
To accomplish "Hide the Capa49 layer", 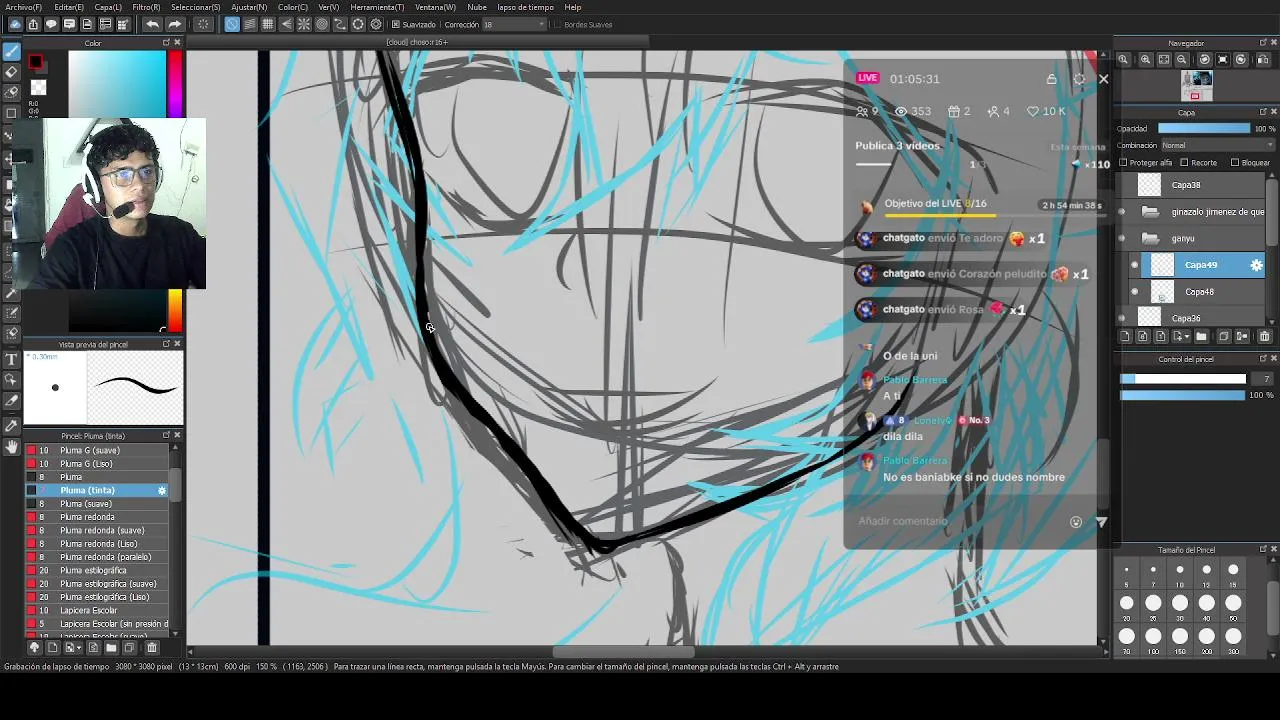I will 1134,265.
